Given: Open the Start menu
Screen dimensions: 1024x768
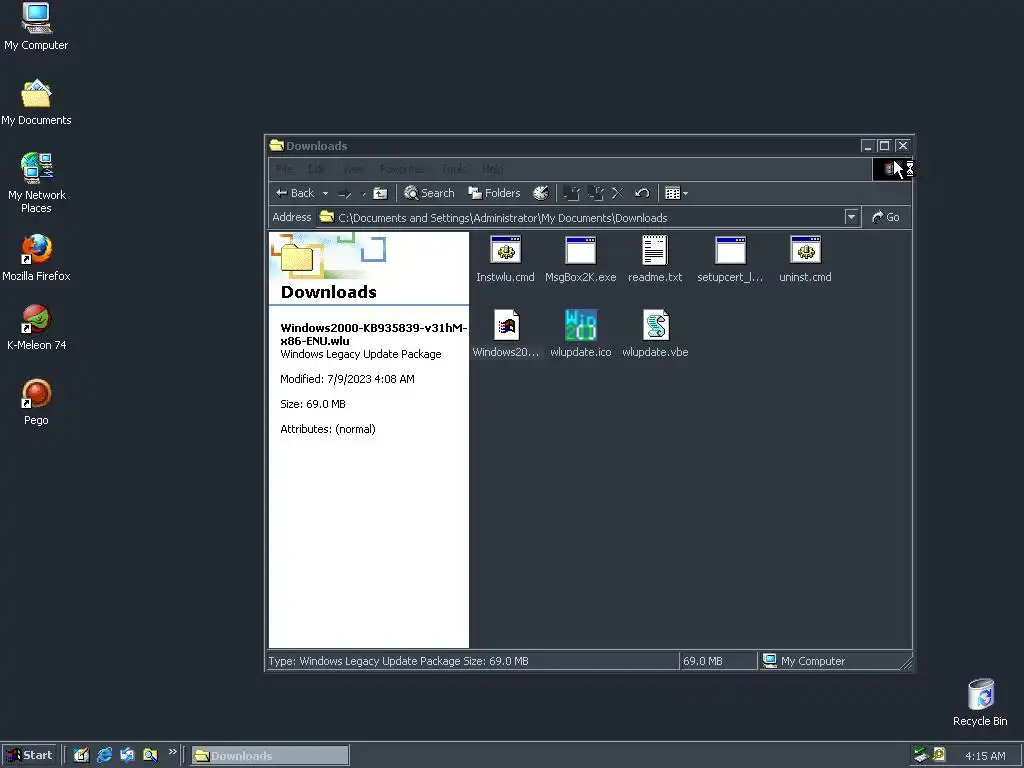Looking at the screenshot, I should click(29, 756).
